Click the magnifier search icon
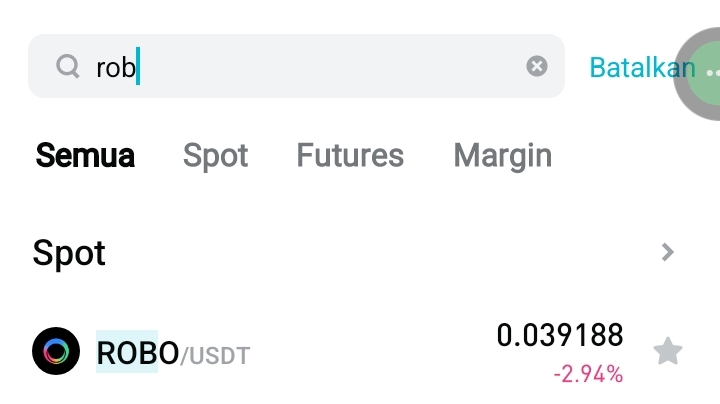720x404 pixels. point(67,67)
